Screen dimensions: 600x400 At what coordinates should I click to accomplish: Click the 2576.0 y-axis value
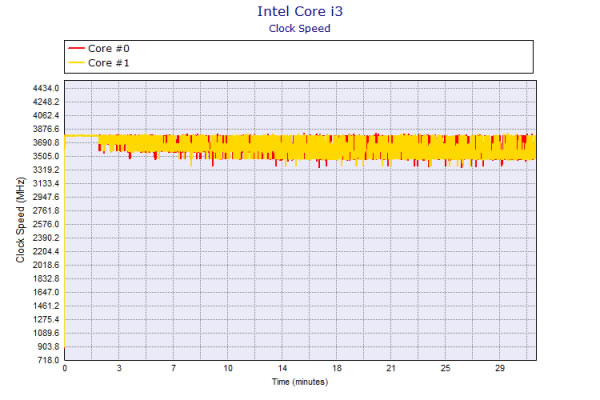click(x=46, y=224)
